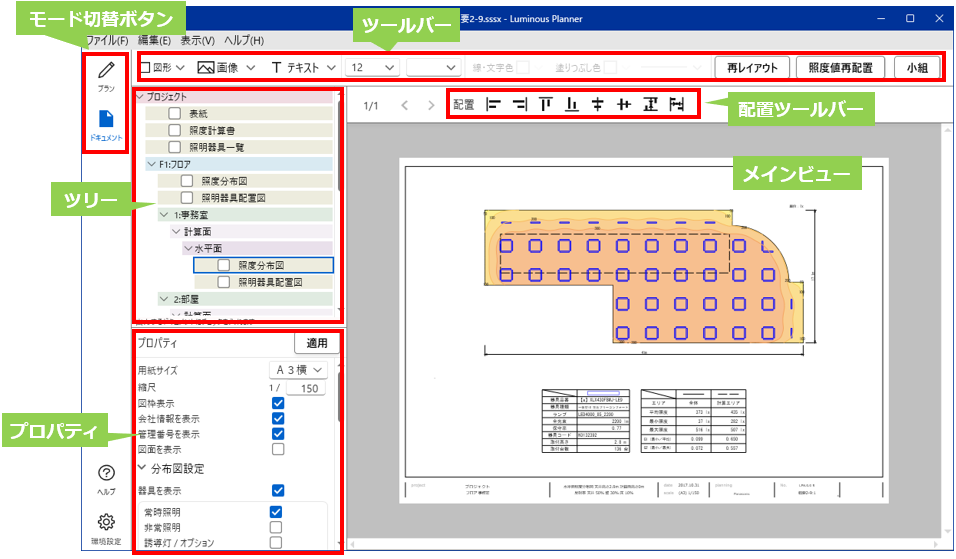Open the 用紙サイズ A3横 dropdown

304,370
